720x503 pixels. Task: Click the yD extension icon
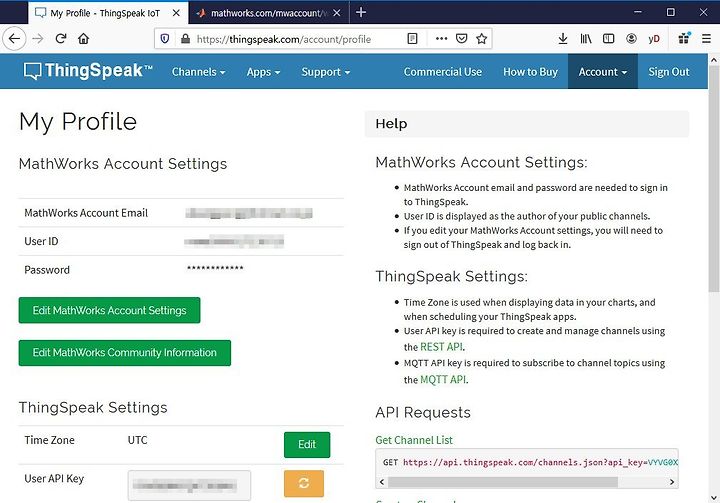coord(654,39)
